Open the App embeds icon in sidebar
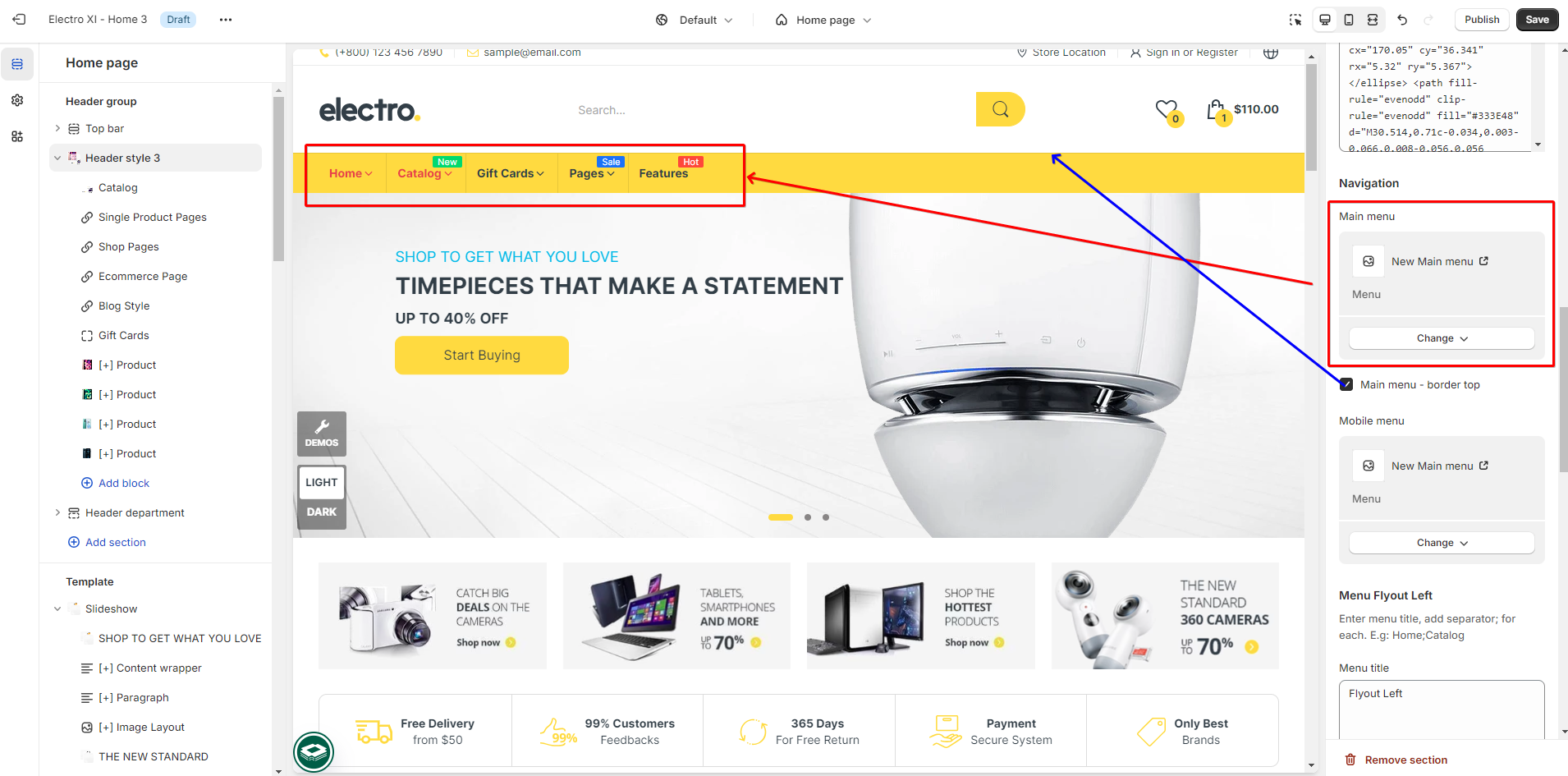Viewport: 1568px width, 776px height. (x=17, y=136)
